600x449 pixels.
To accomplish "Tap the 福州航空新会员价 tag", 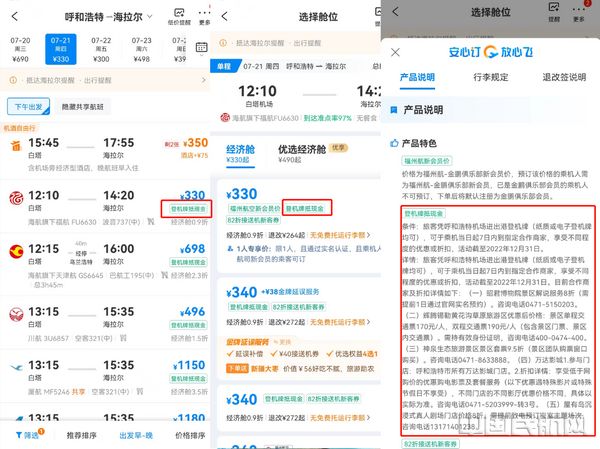I will 254,208.
